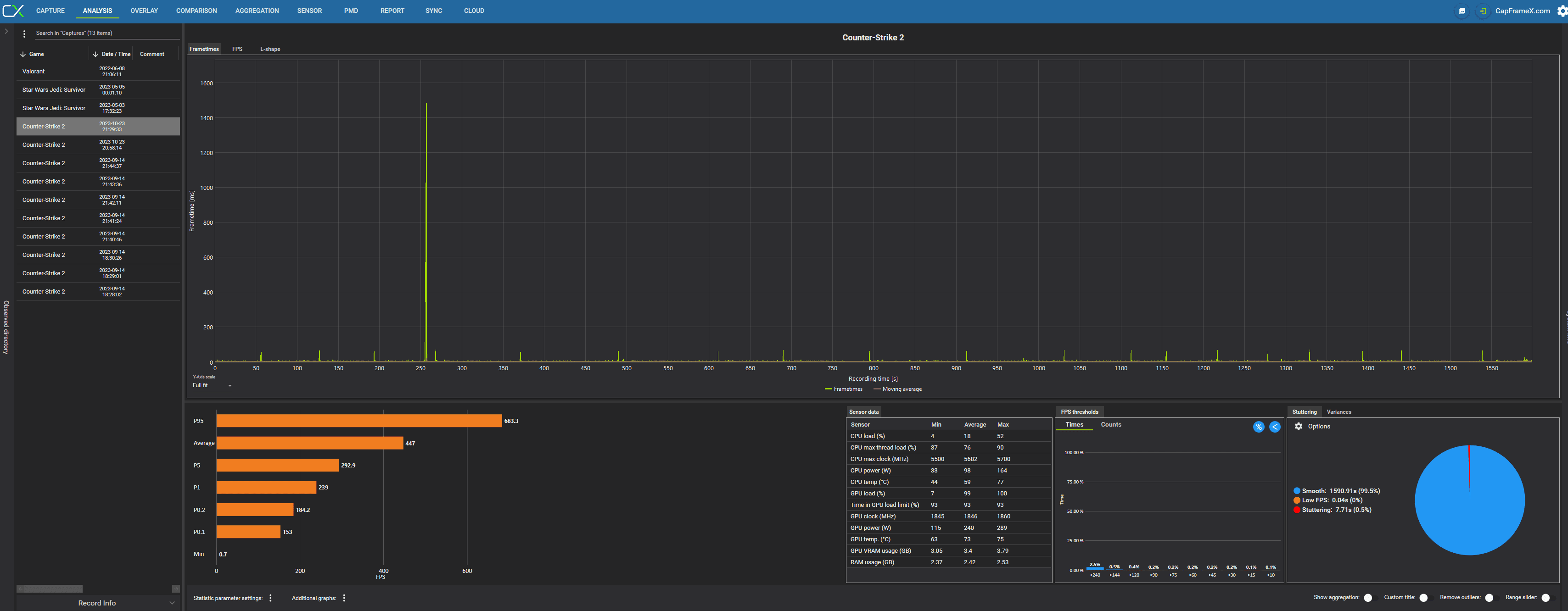The width and height of the screenshot is (1568, 611).
Task: Click the percent button in FPS thresholds
Action: [1258, 427]
